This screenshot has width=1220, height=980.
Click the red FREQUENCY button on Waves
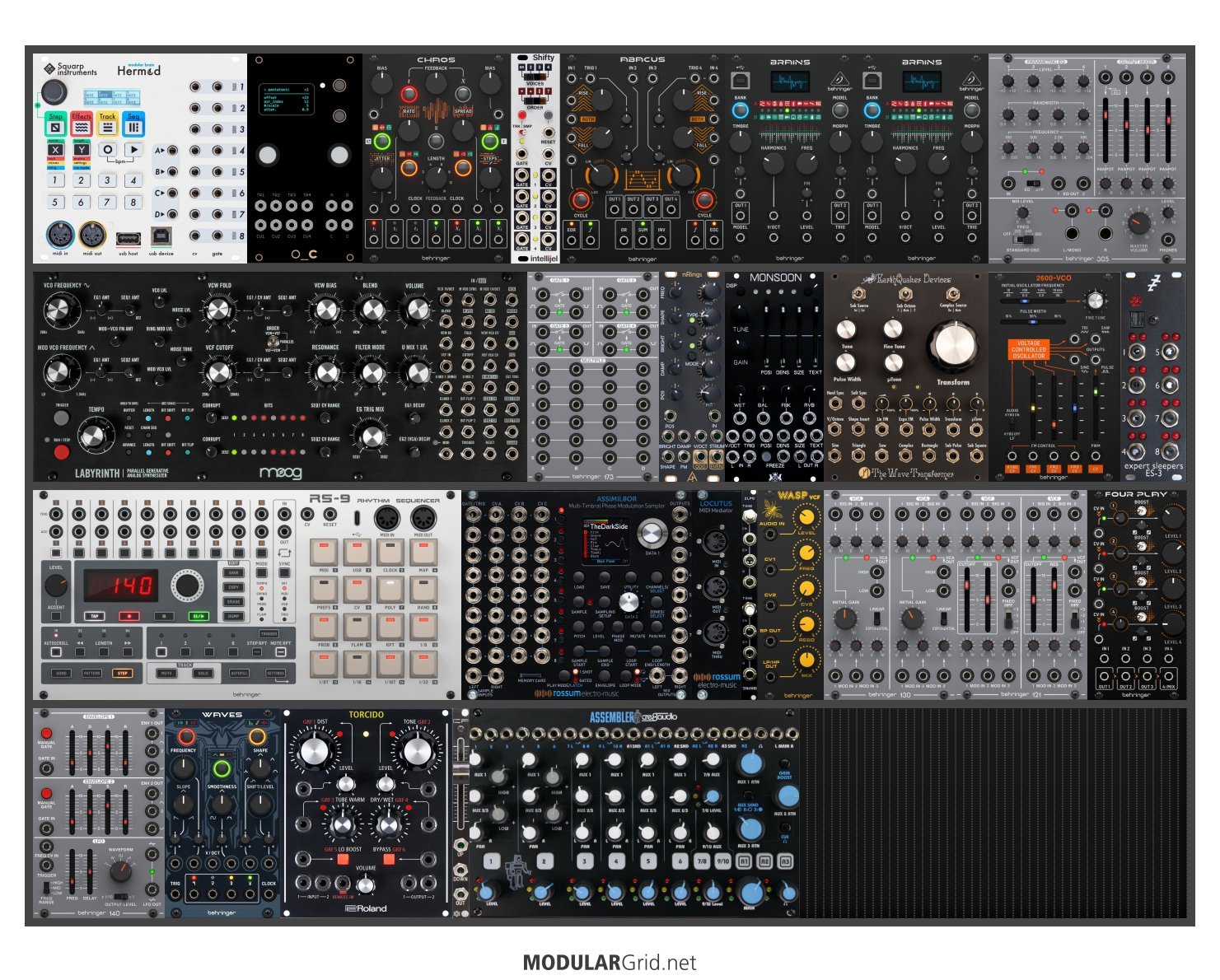click(185, 735)
